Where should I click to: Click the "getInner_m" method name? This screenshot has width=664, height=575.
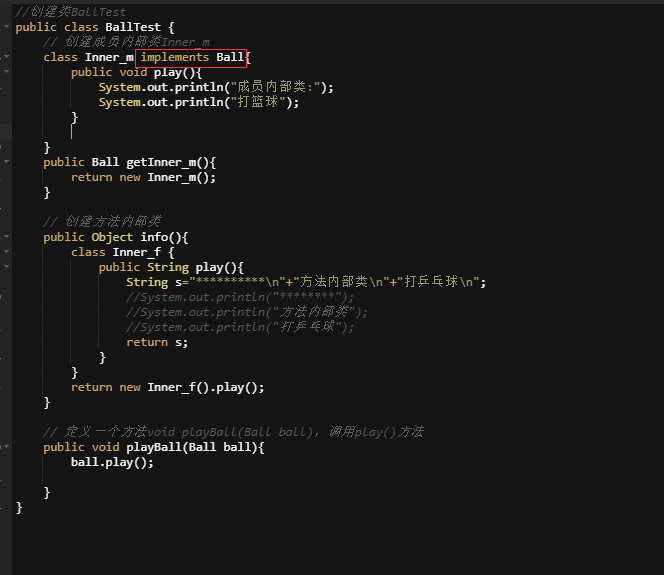[x=161, y=162]
